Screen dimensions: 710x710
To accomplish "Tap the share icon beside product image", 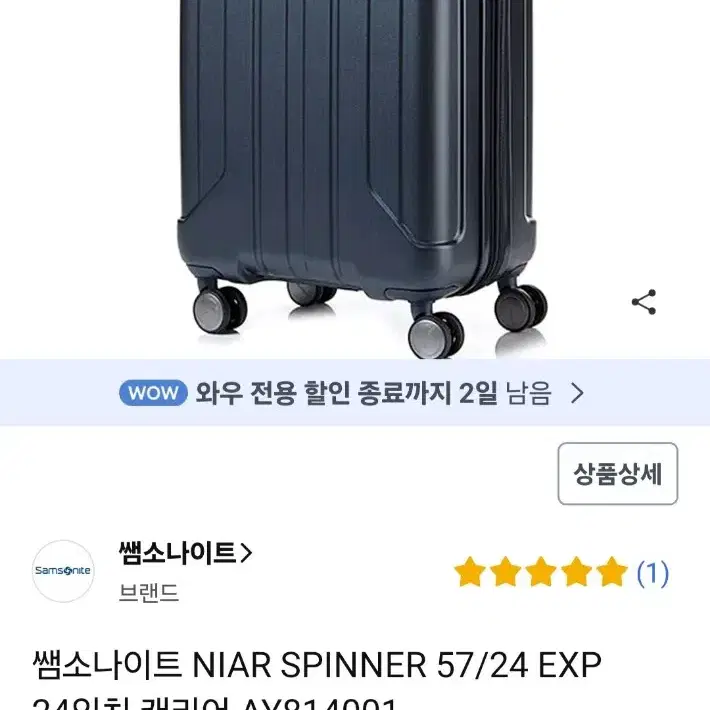I will coord(644,302).
